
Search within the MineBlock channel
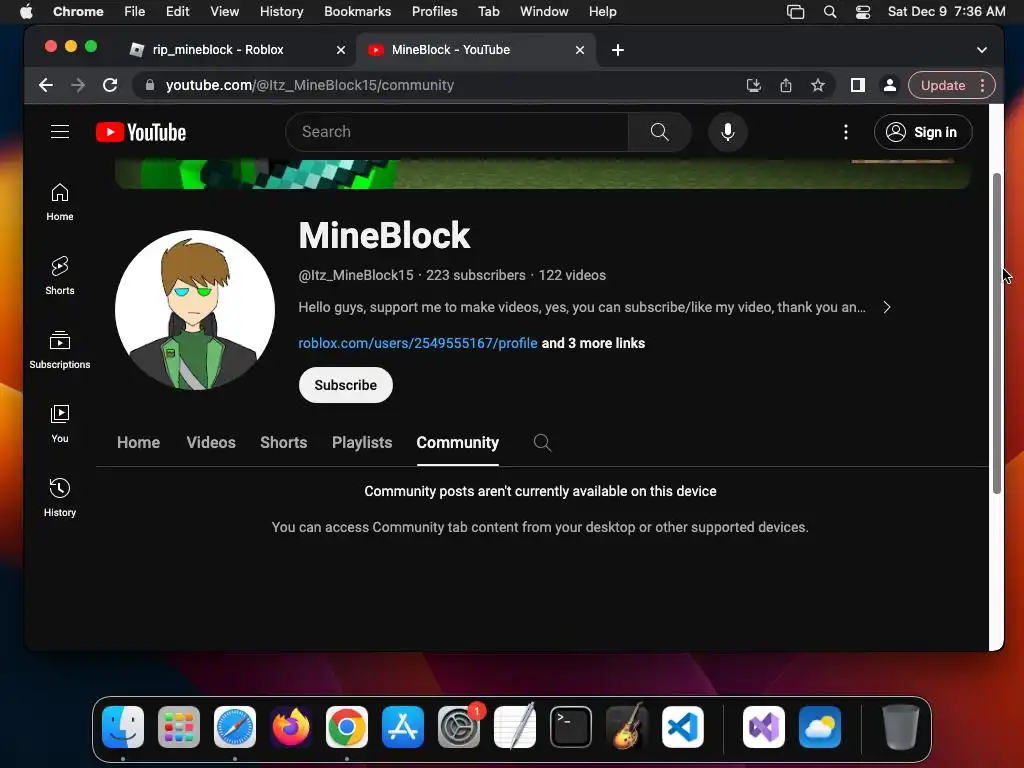pos(542,443)
